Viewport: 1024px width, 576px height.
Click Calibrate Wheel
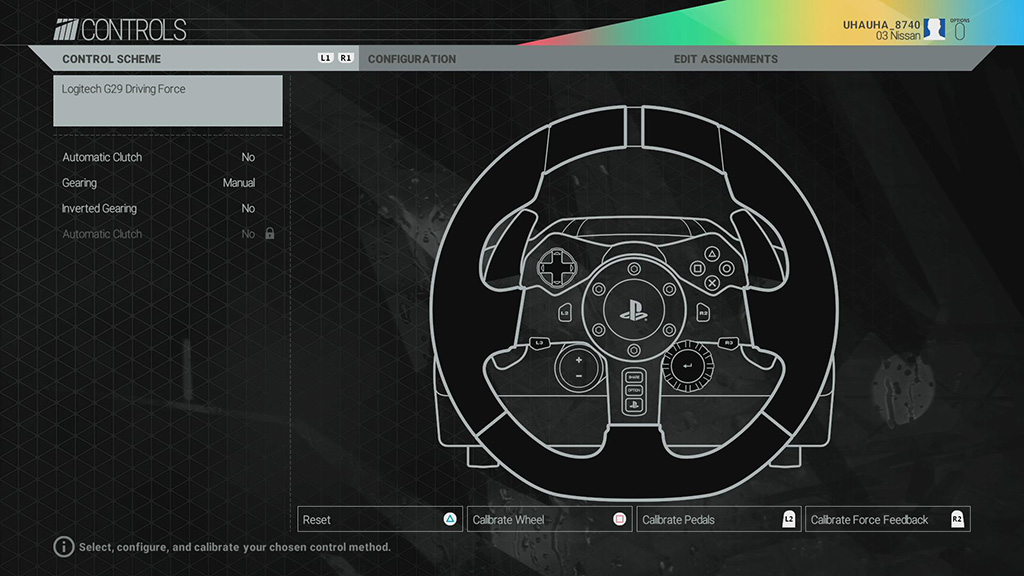point(549,520)
